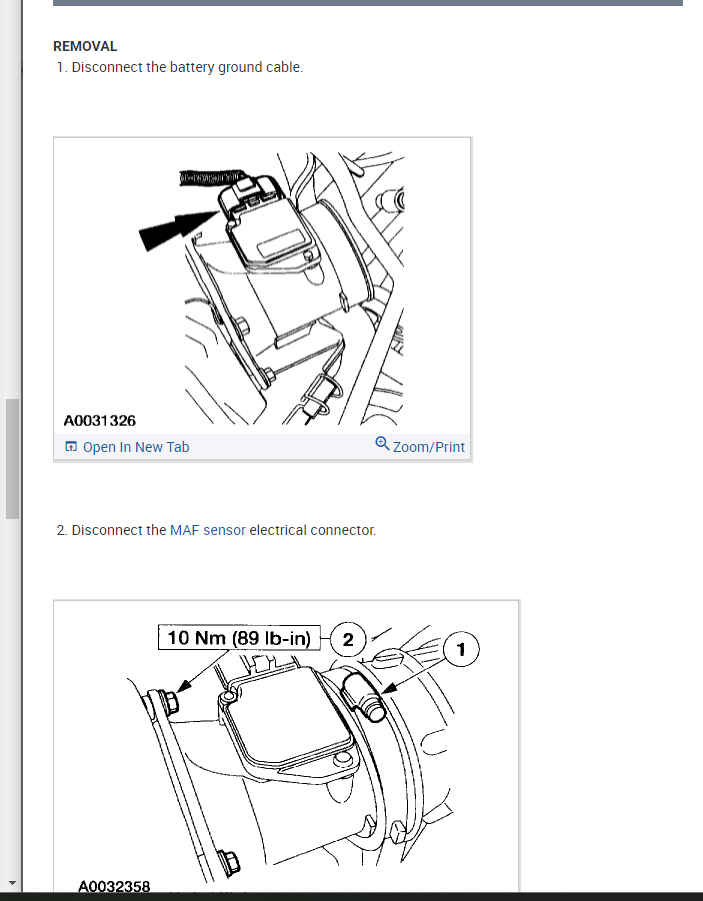Click the REMOVAL section heading
The image size is (703, 901).
pyautogui.click(x=85, y=46)
